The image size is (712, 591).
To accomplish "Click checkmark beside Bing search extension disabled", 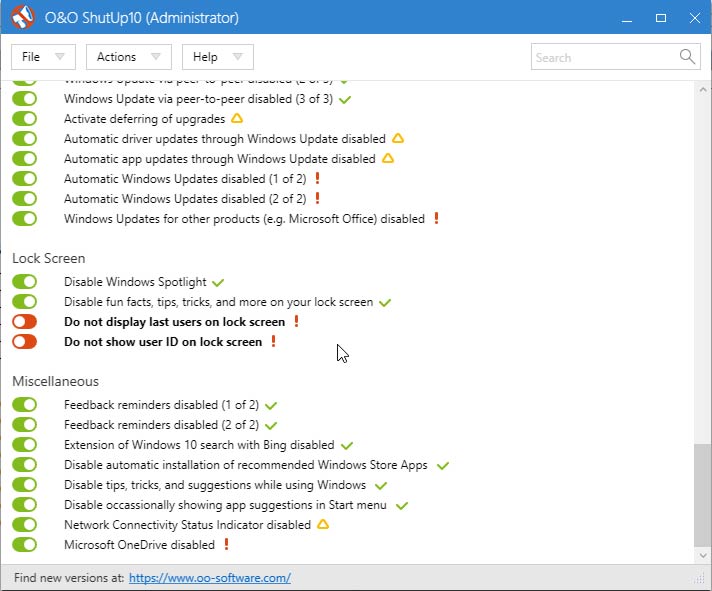I will [x=347, y=446].
